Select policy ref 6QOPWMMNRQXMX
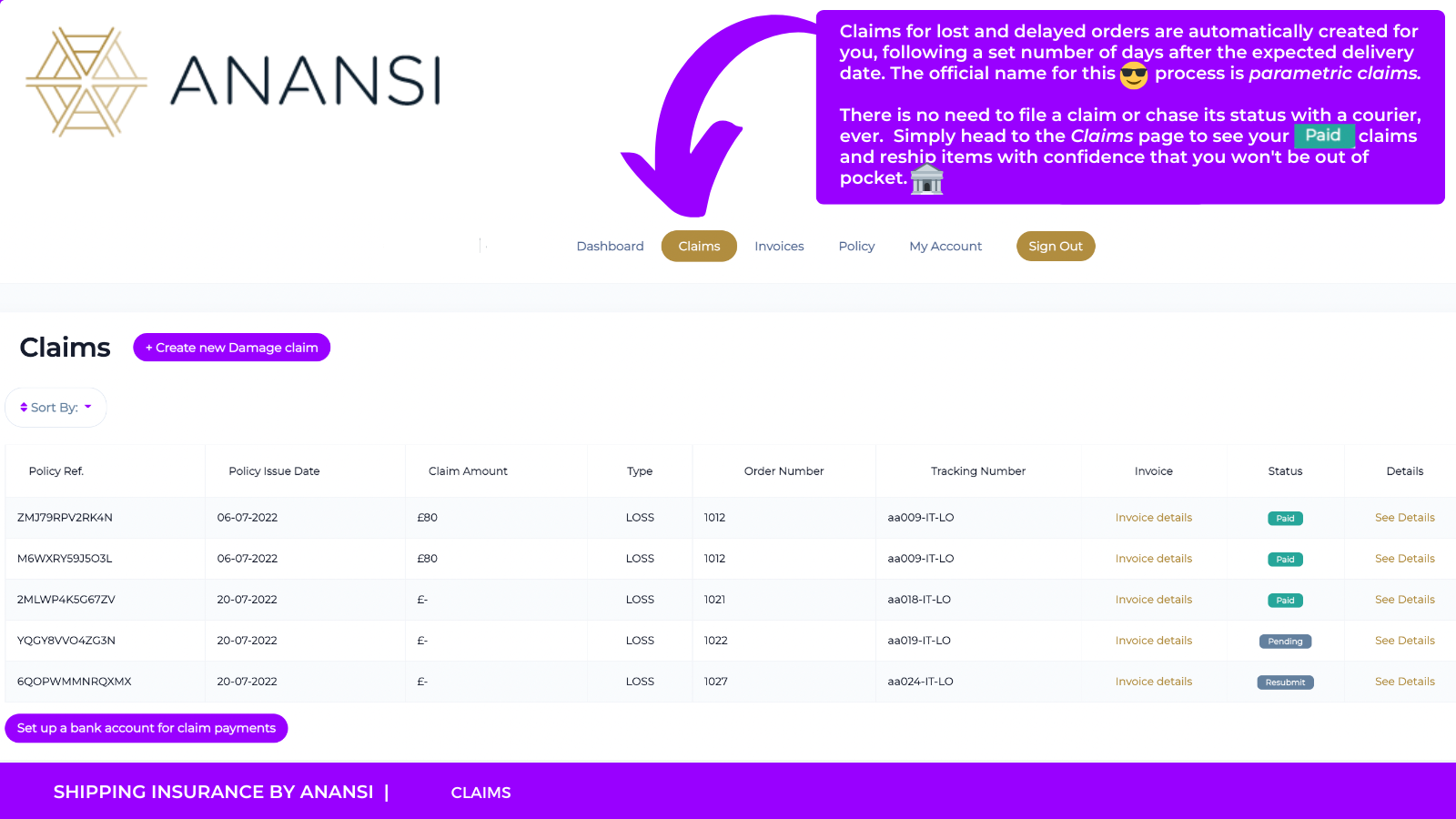 pyautogui.click(x=75, y=682)
